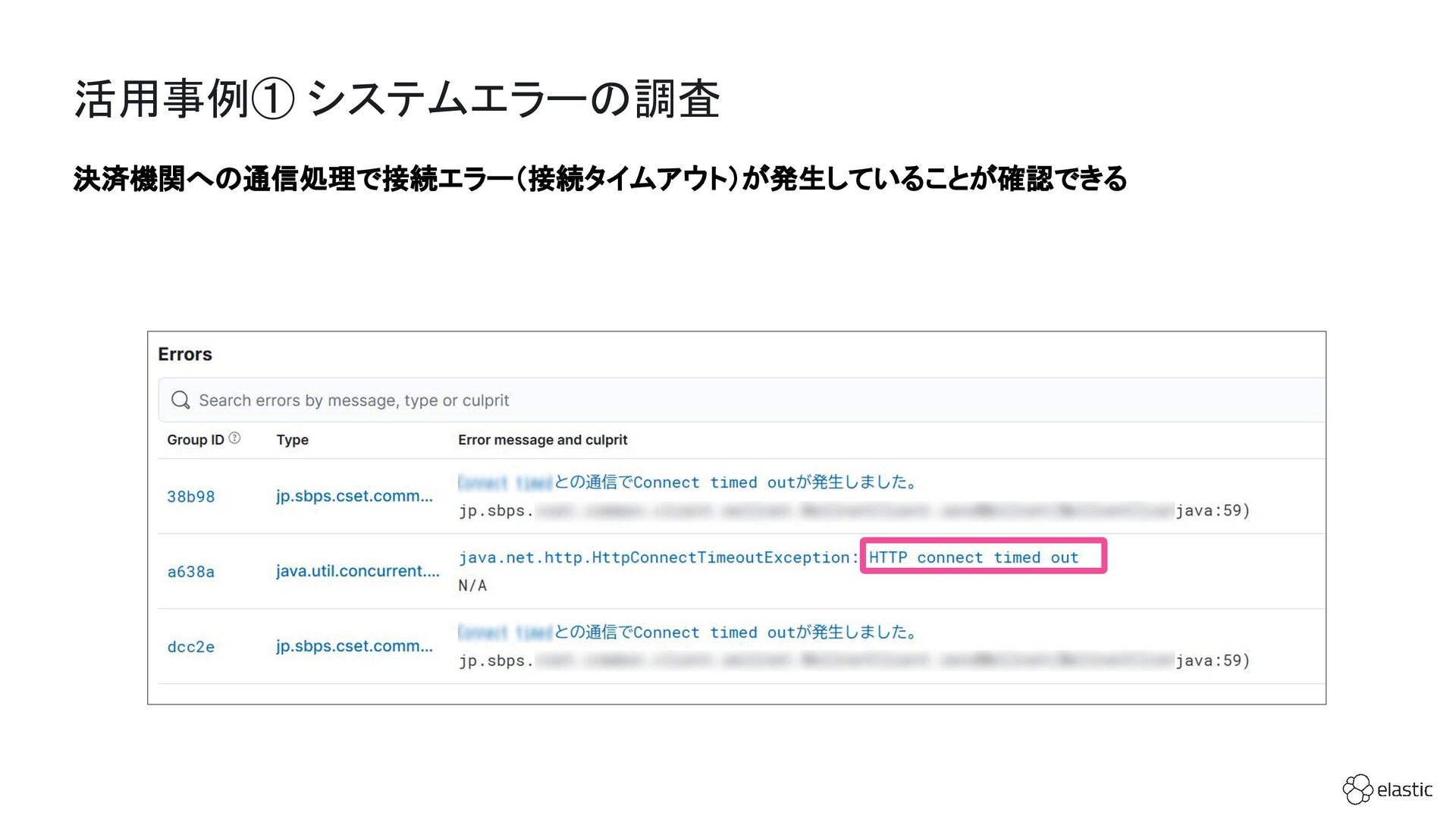Screen dimensions: 1456x819
Task: Click the Group ID help icon
Action: [x=234, y=438]
